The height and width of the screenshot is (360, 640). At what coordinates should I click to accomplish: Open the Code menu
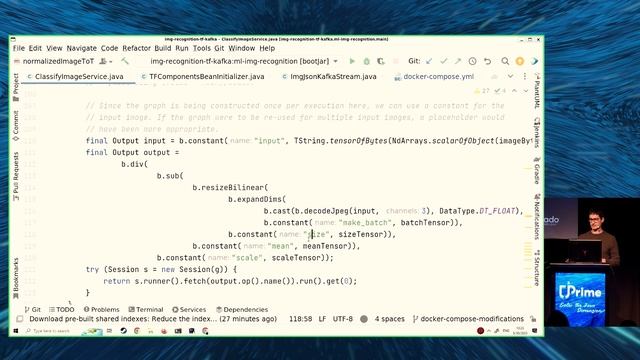pos(109,48)
